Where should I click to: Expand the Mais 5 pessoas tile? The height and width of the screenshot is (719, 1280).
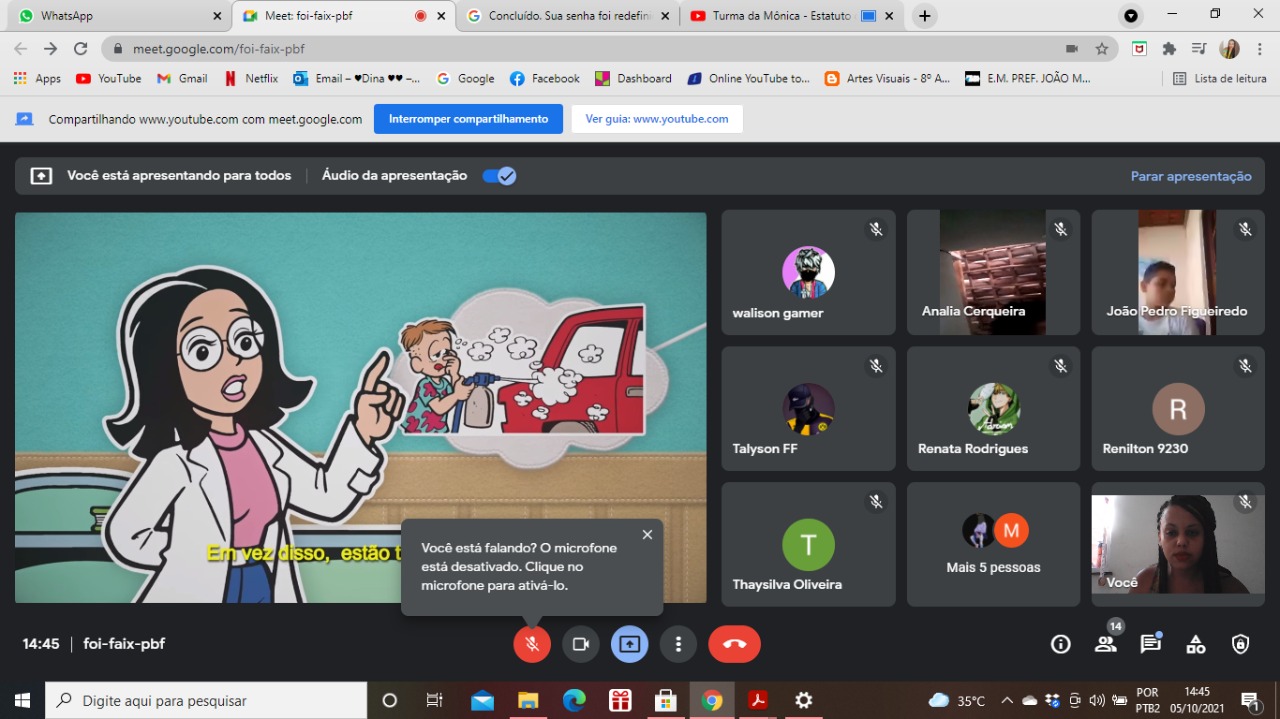coord(993,545)
